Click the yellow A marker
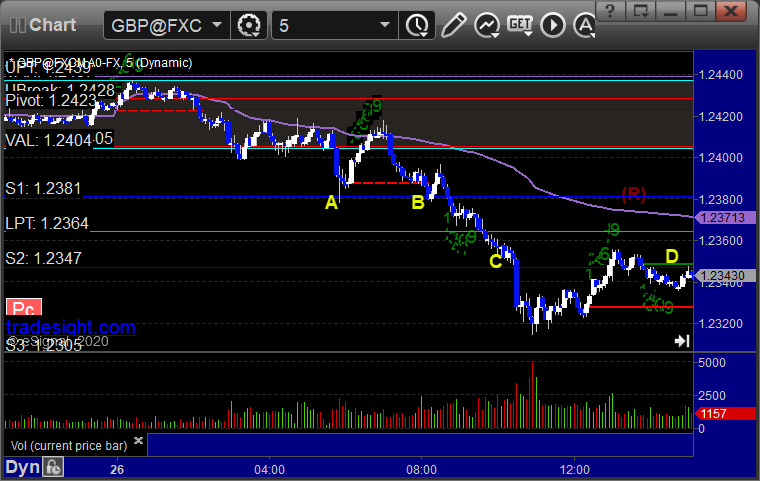The height and width of the screenshot is (481, 760). pyautogui.click(x=331, y=203)
